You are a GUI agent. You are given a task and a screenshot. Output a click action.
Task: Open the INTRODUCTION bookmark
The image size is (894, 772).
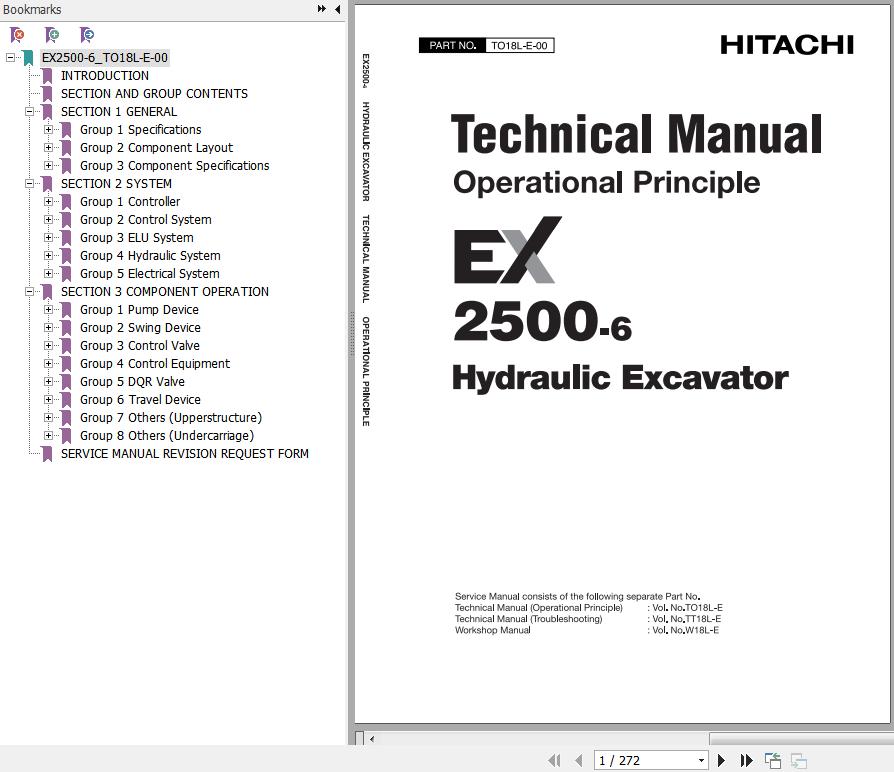[x=104, y=76]
